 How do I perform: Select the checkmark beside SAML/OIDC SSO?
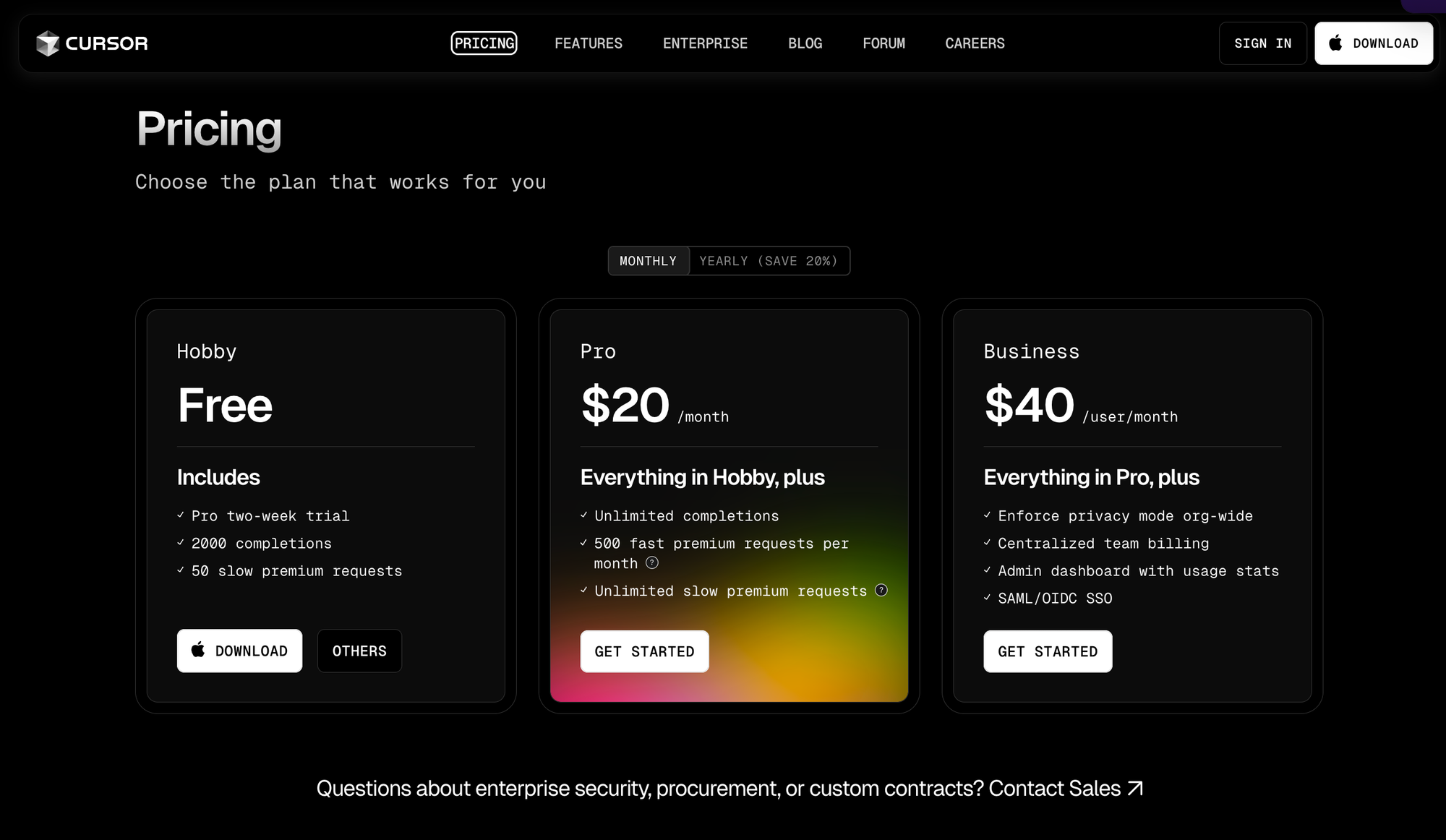[987, 598]
